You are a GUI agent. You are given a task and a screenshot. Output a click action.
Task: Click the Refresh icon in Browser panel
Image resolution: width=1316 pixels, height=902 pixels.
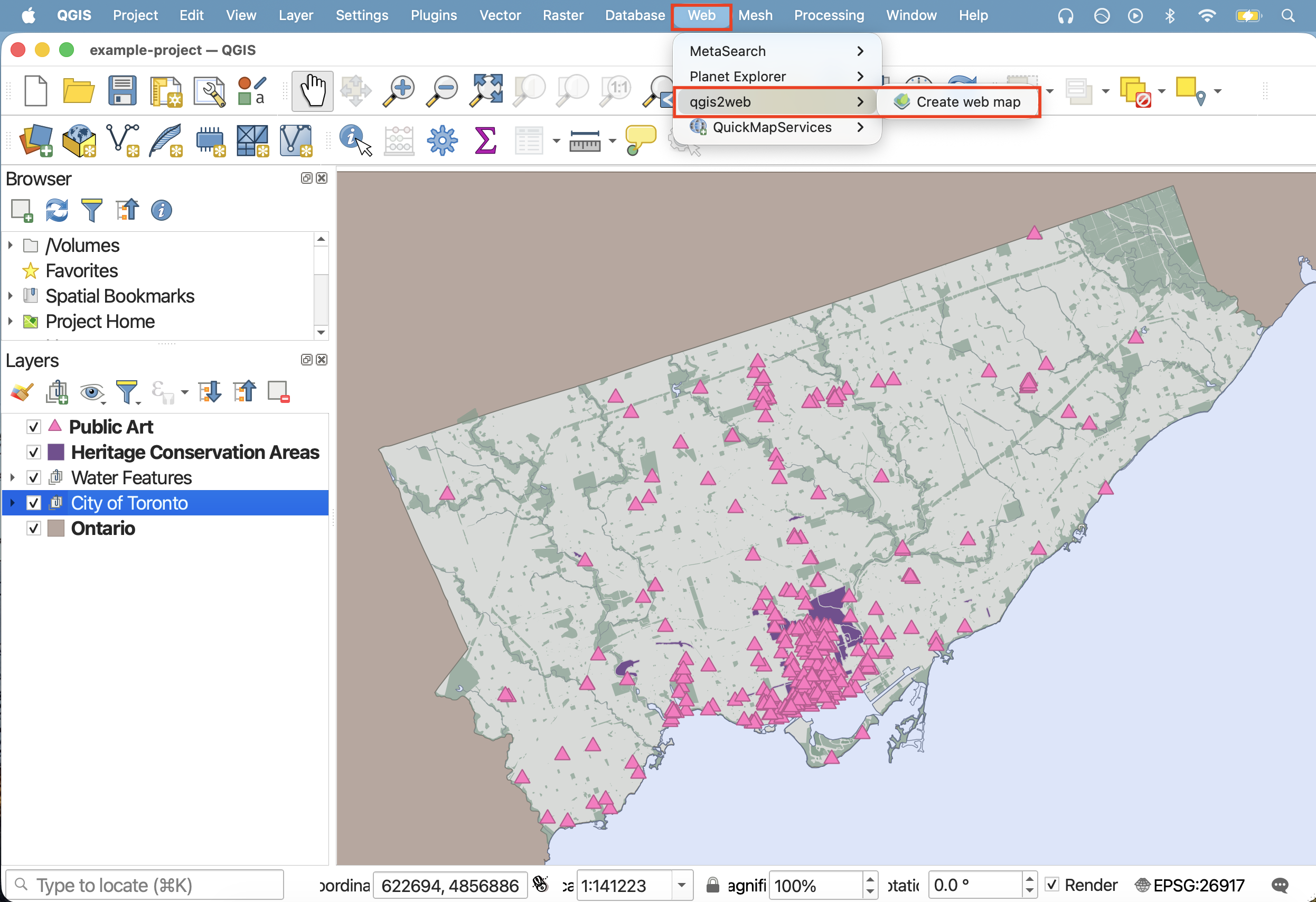(57, 210)
